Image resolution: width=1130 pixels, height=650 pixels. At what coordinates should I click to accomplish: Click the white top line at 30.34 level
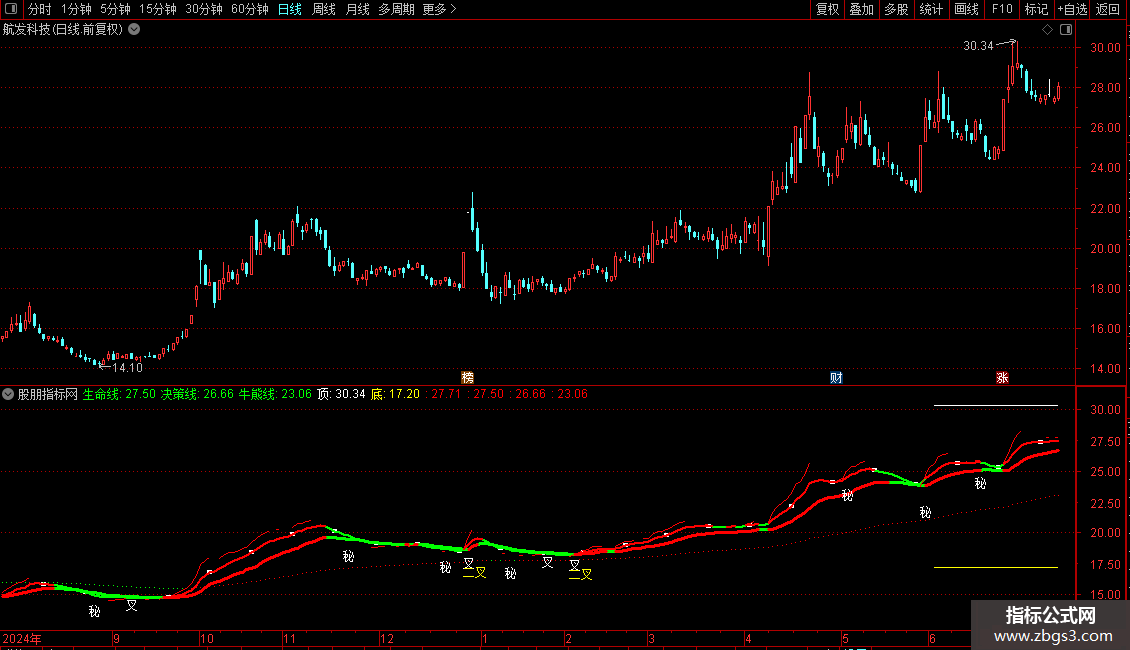995,406
